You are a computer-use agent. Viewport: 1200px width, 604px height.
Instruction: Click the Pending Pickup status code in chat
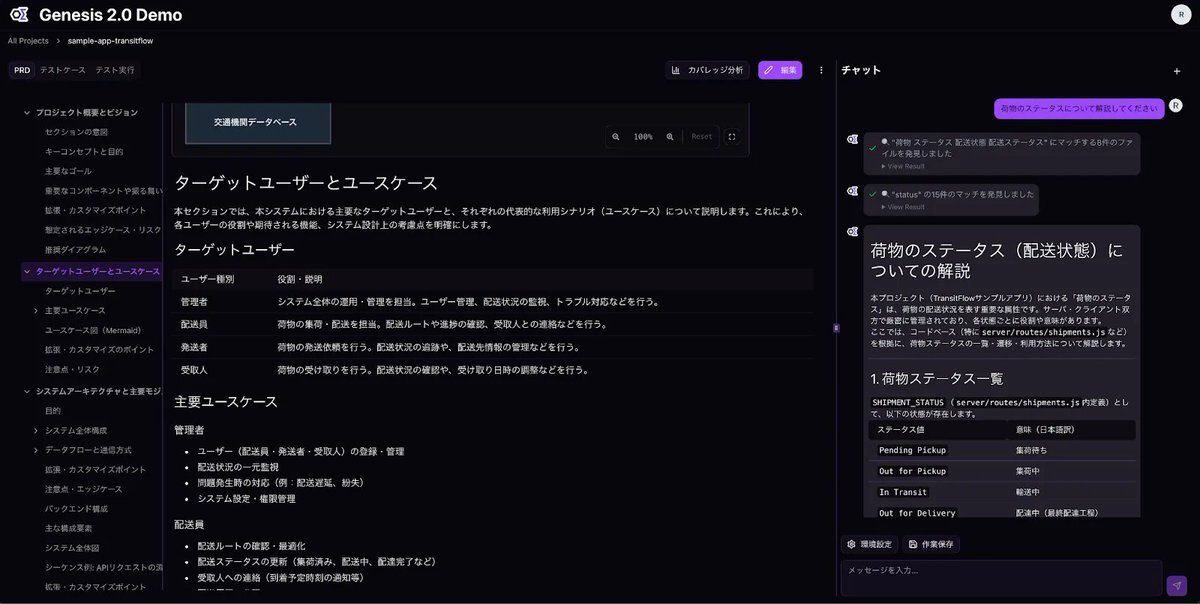912,450
